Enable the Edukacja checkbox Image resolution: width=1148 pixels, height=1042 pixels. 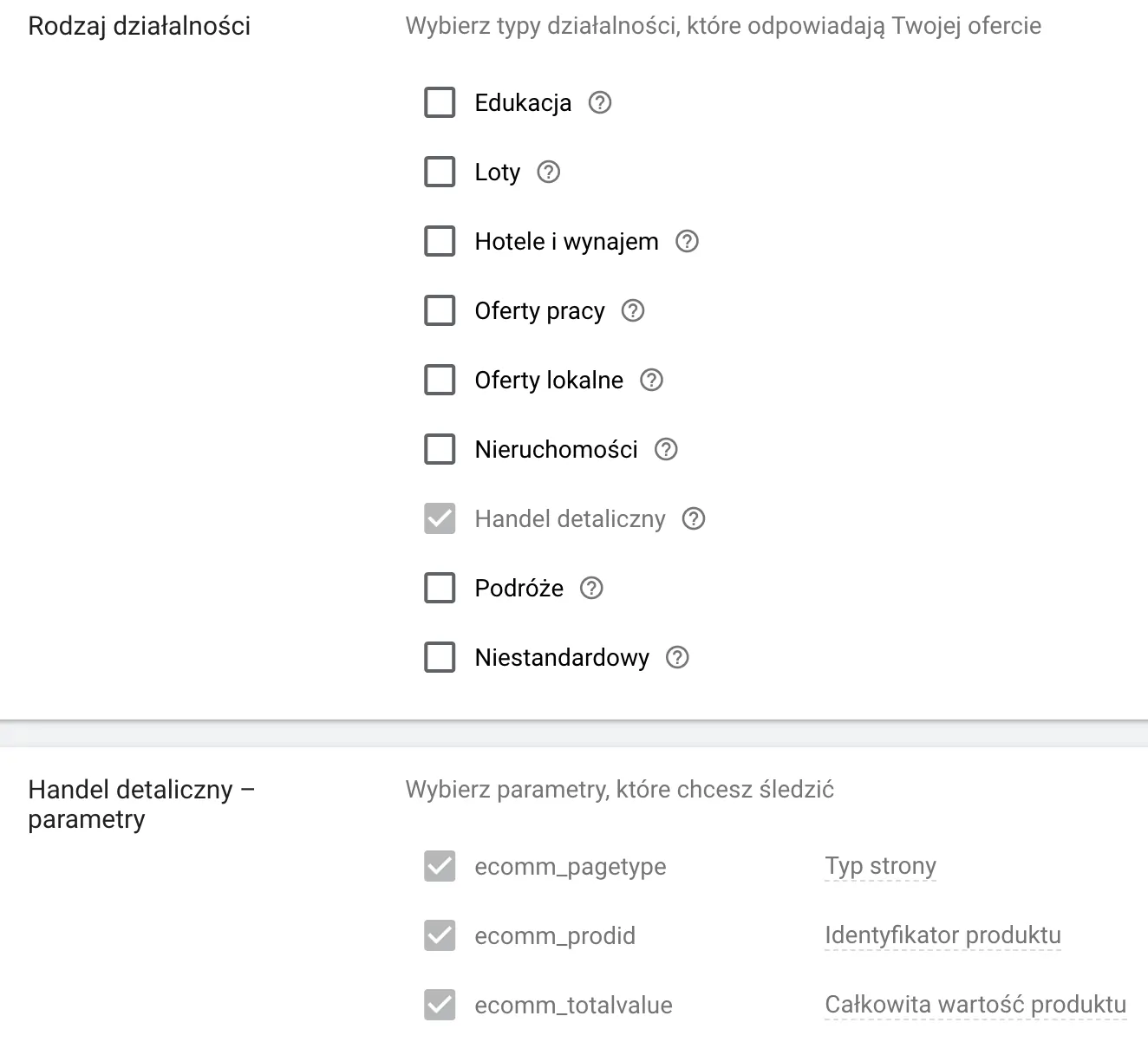440,103
